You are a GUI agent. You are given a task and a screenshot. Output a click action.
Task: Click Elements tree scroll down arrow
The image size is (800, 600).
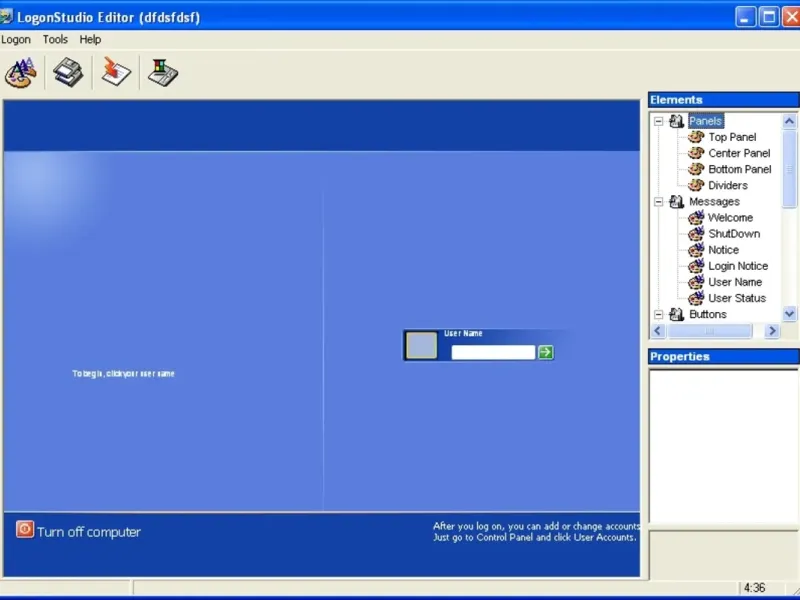[x=789, y=313]
